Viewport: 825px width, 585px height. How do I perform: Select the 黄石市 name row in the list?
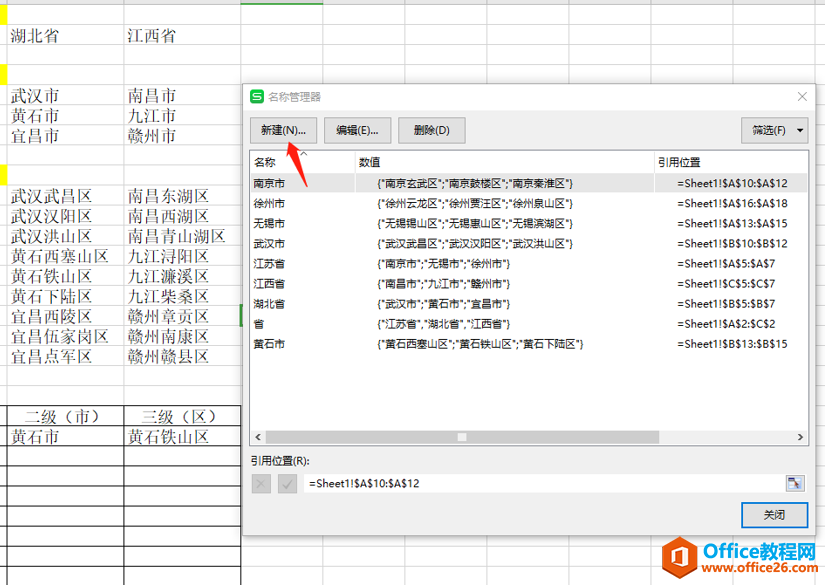529,344
